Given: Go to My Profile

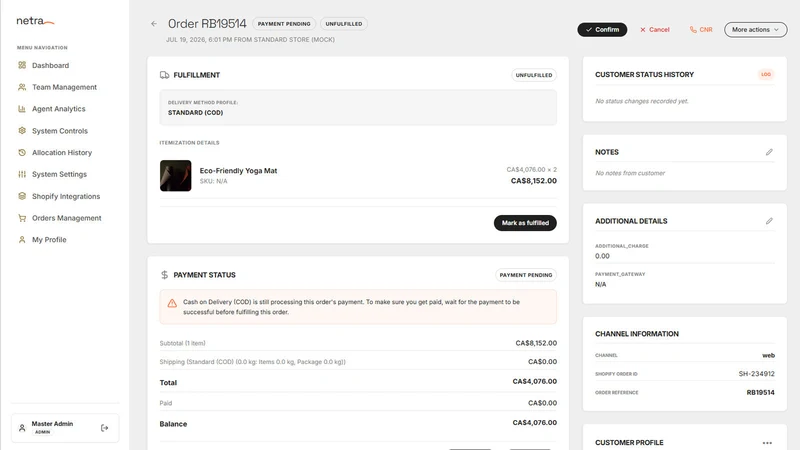Looking at the screenshot, I should pos(49,239).
